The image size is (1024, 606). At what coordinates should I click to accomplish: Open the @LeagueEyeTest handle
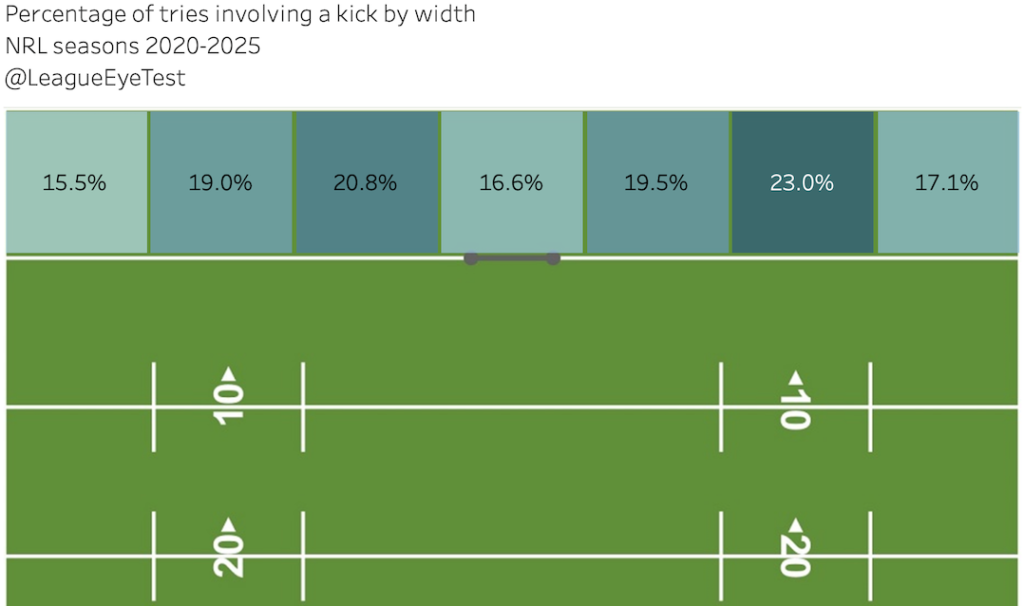pos(96,79)
